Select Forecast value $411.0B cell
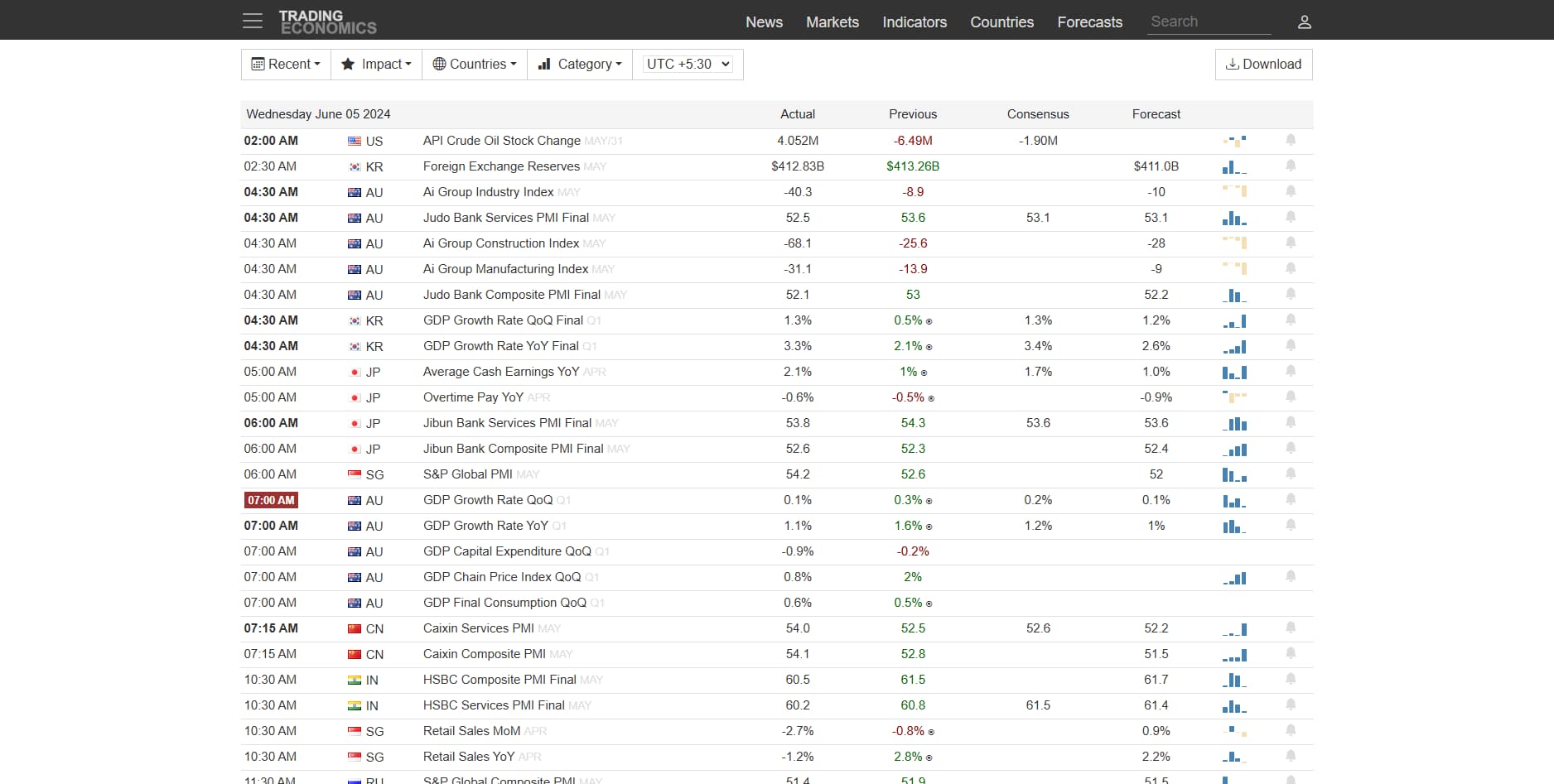This screenshot has width=1554, height=784. tap(1156, 166)
